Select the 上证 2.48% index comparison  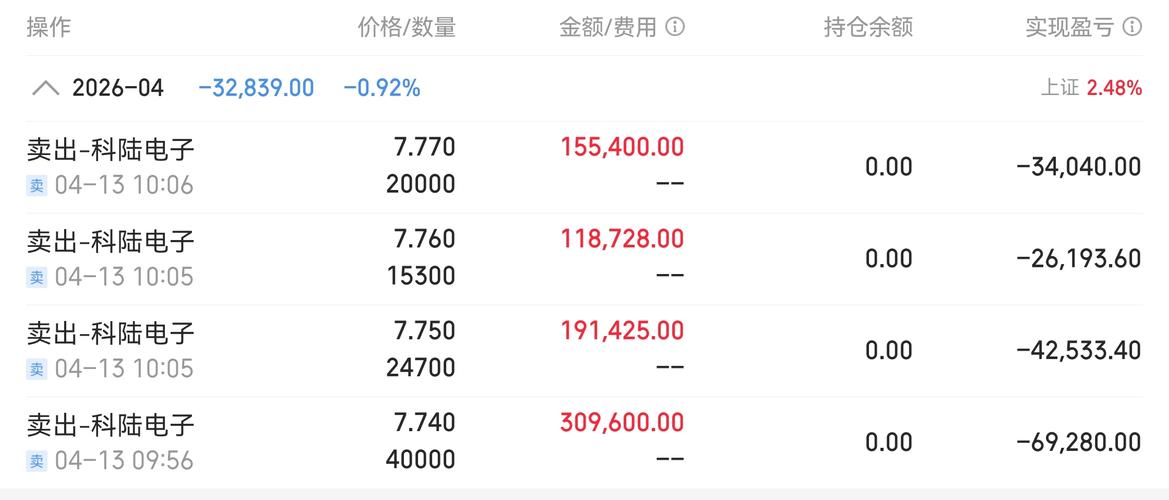coord(1091,88)
